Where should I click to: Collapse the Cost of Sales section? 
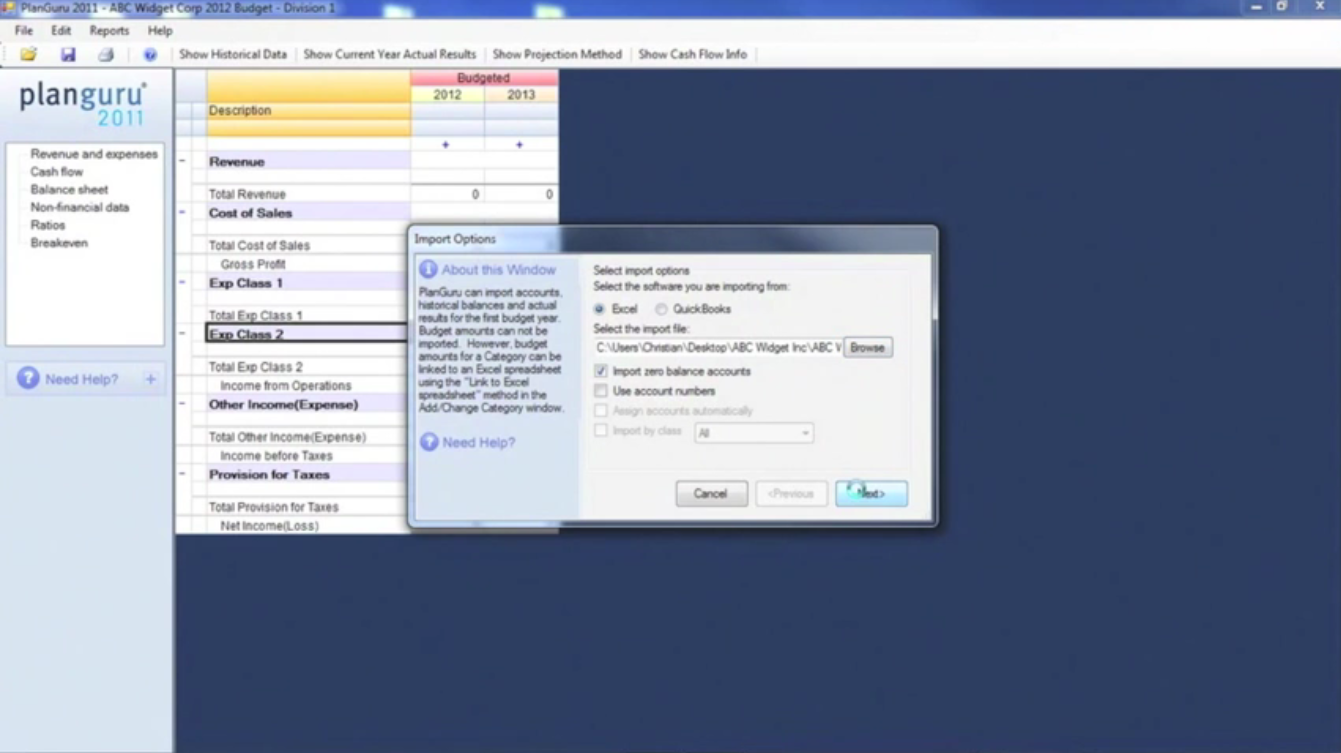182,212
